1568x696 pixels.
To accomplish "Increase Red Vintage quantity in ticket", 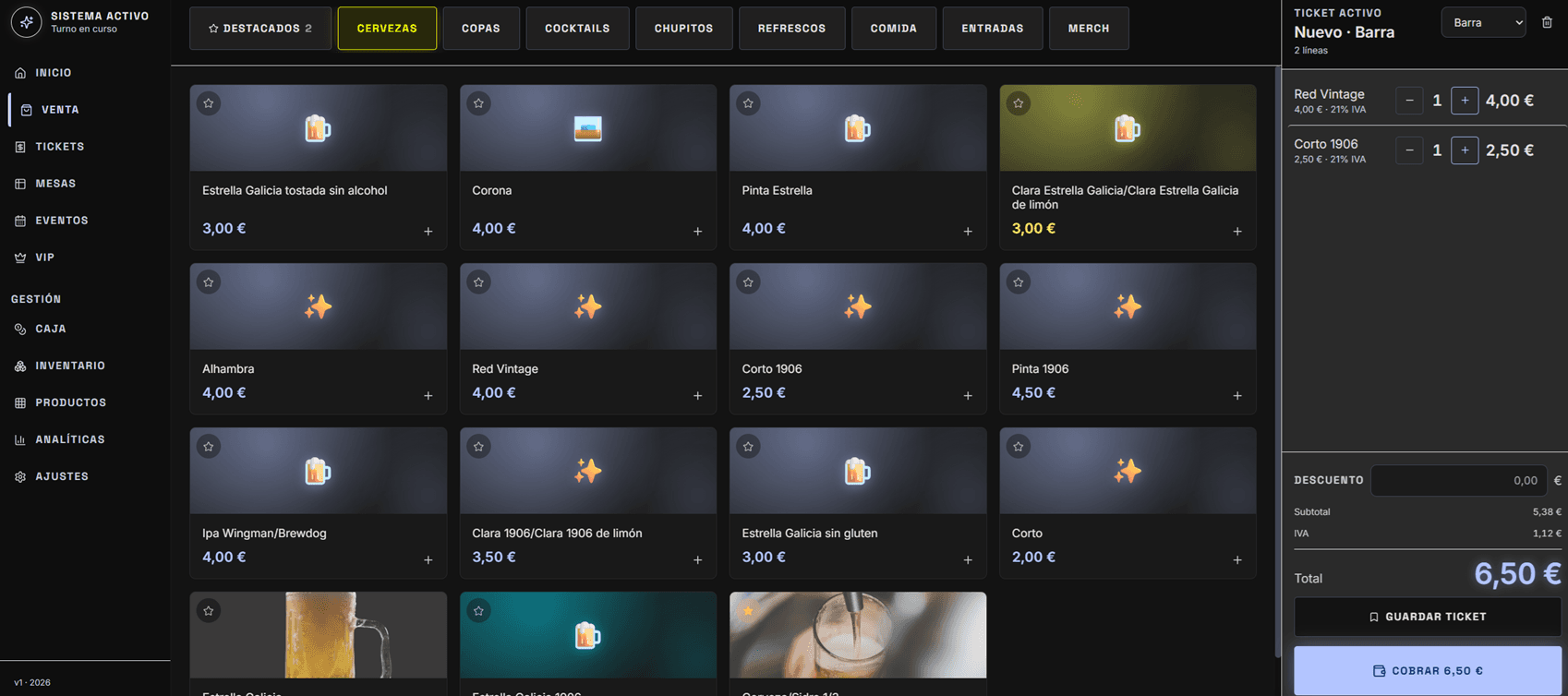I will tap(1465, 101).
